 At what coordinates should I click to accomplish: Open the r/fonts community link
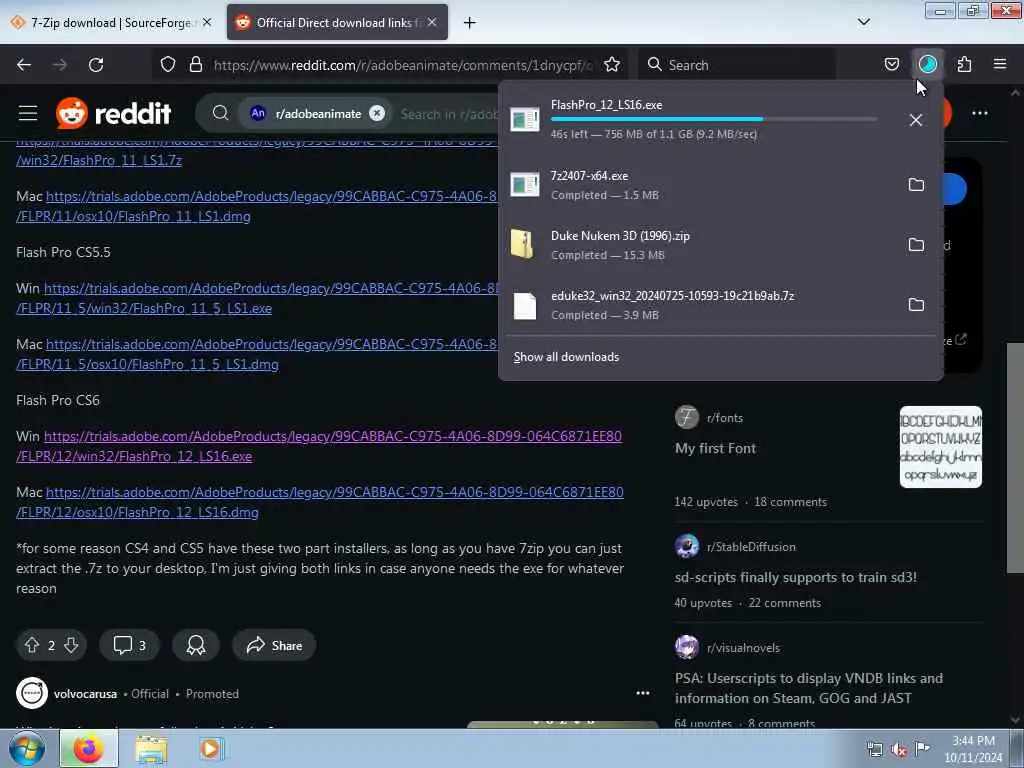point(724,418)
